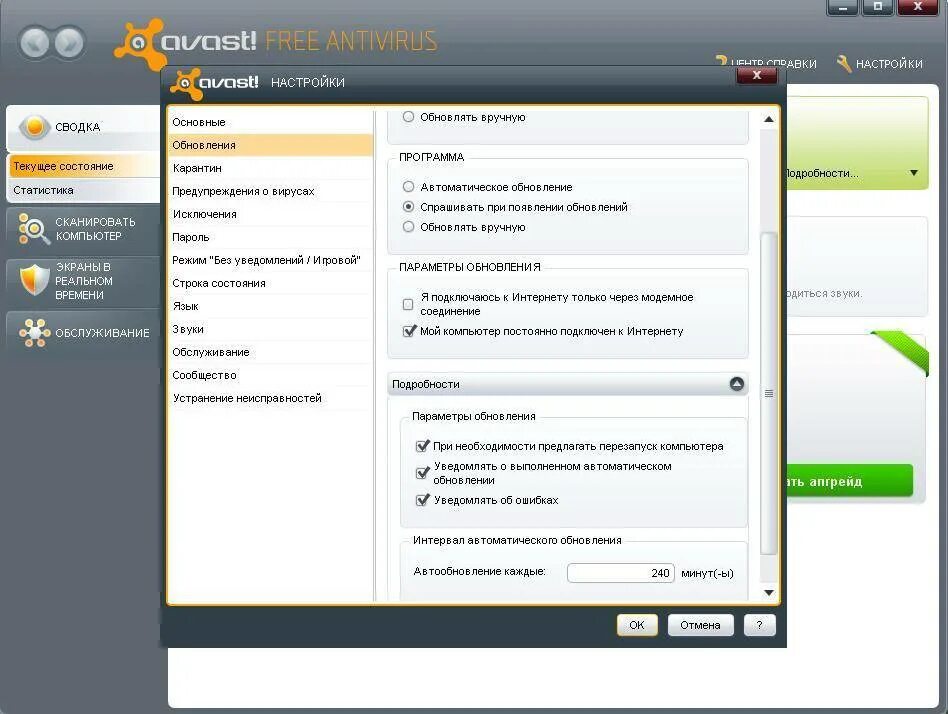Viewport: 948px width, 714px height.
Task: Click the back navigation arrow in the main window
Action: click(x=34, y=43)
